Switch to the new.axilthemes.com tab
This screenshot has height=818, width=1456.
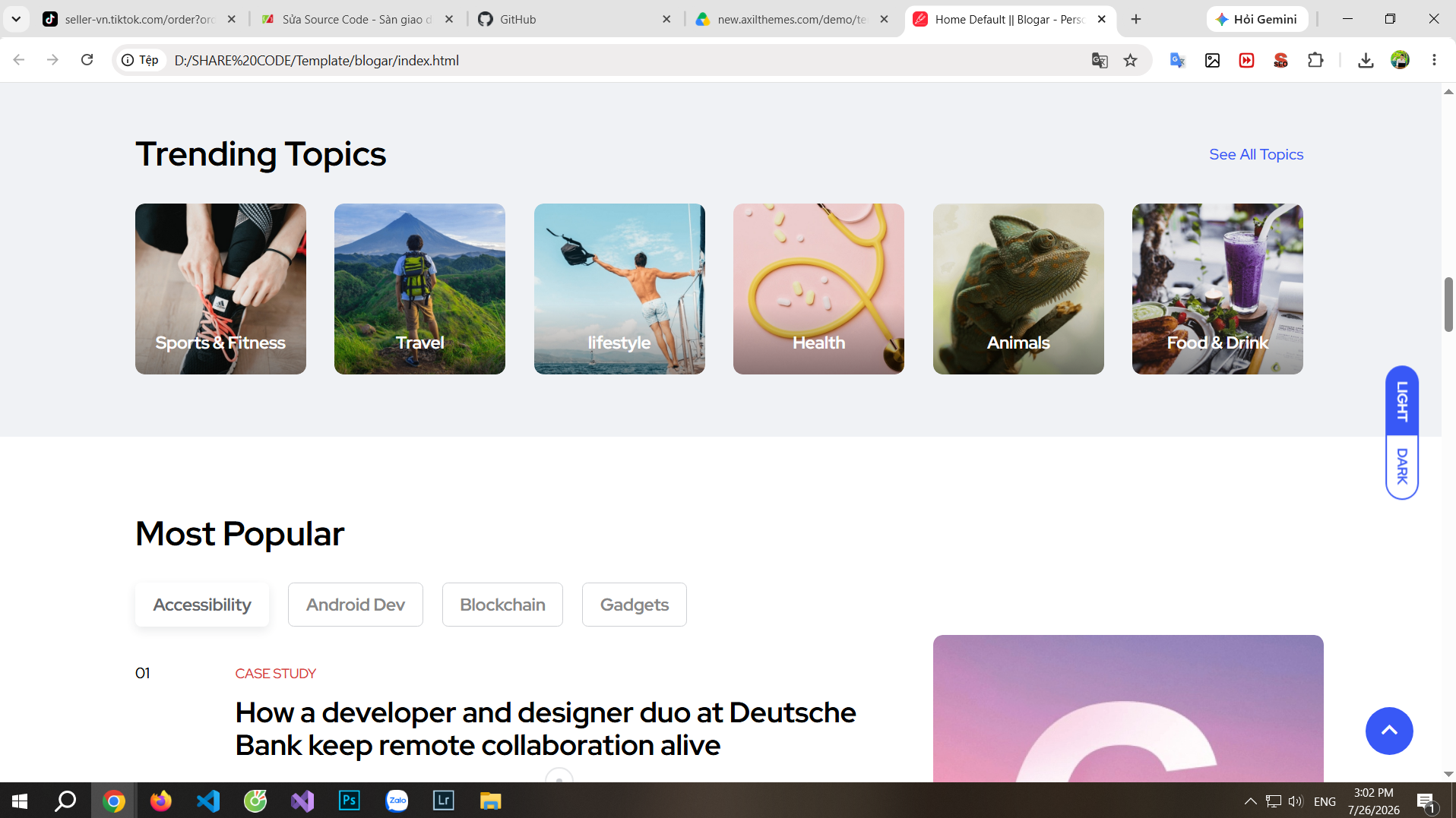coord(792,19)
